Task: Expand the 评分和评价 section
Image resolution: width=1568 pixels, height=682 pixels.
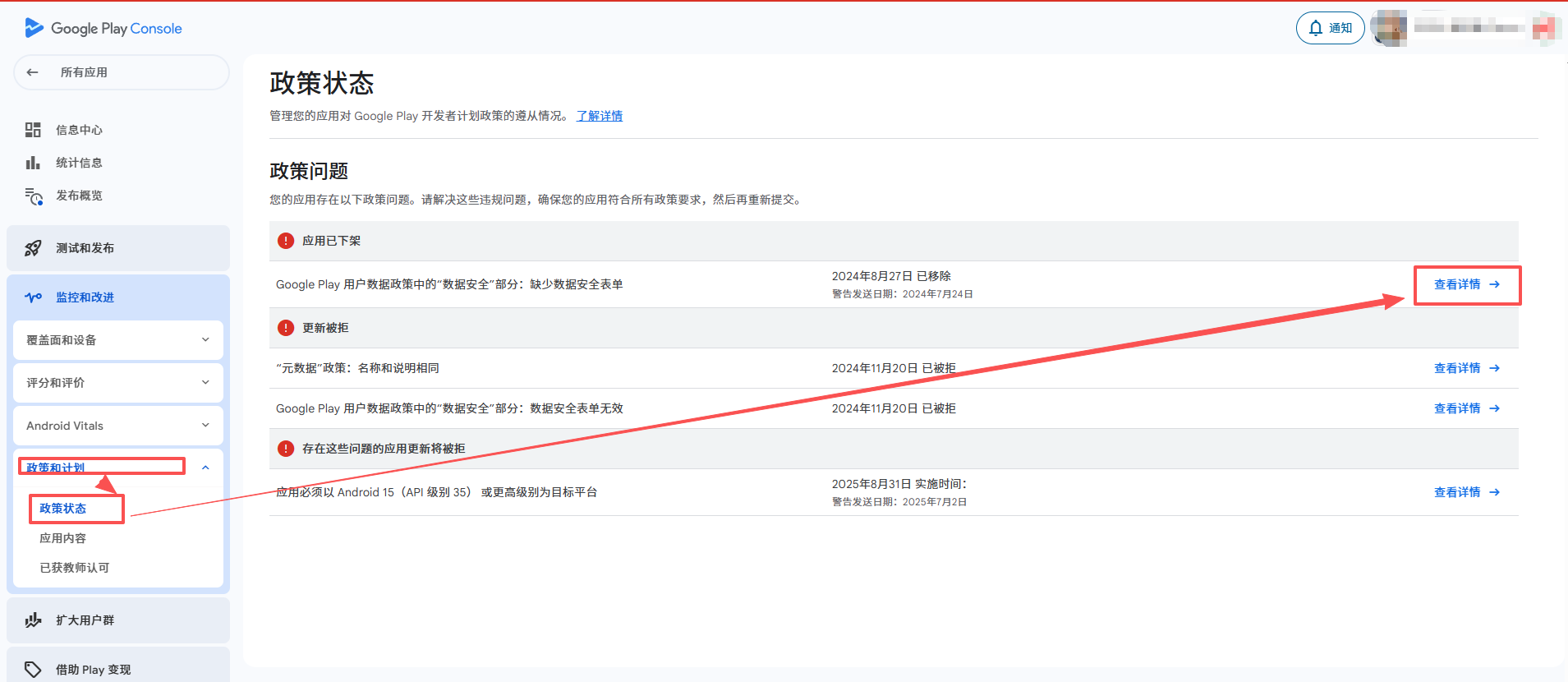Action: click(118, 383)
